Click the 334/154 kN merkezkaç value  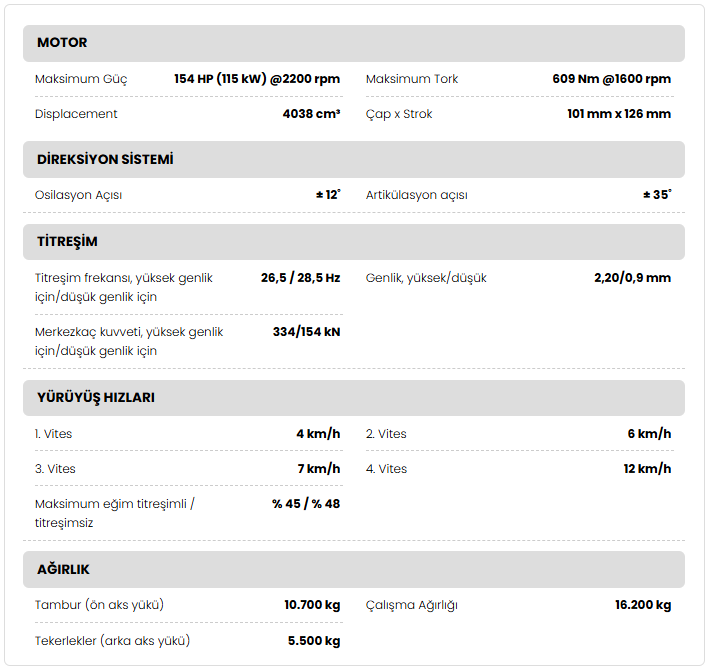coord(306,332)
